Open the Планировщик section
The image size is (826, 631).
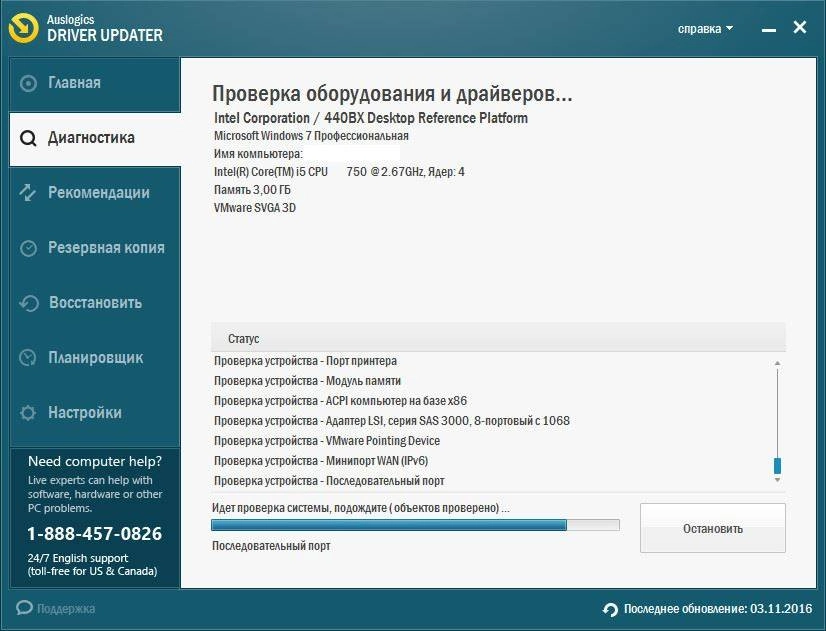pos(95,358)
